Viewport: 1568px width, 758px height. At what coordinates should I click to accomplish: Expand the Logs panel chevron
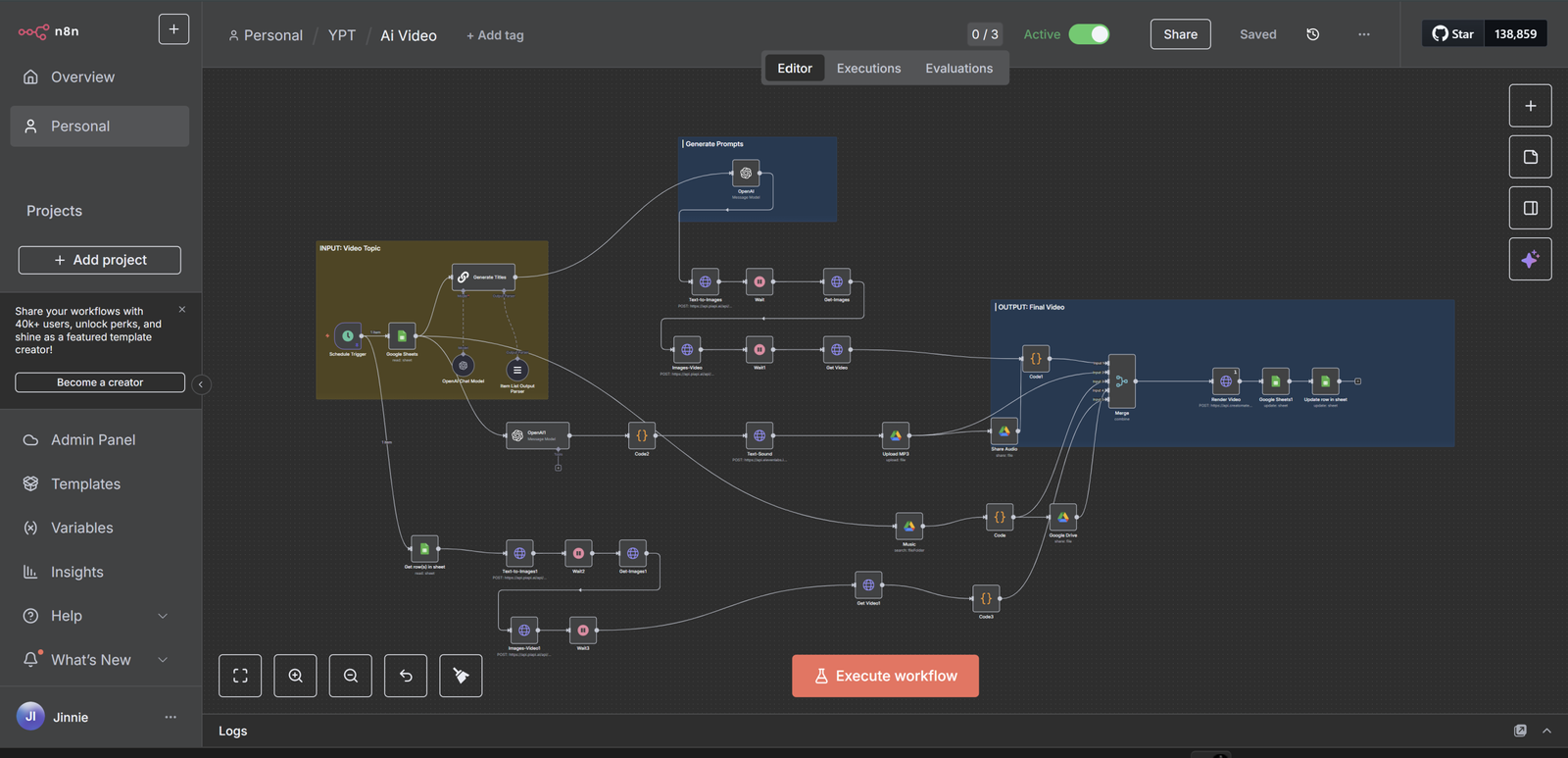click(x=1546, y=731)
